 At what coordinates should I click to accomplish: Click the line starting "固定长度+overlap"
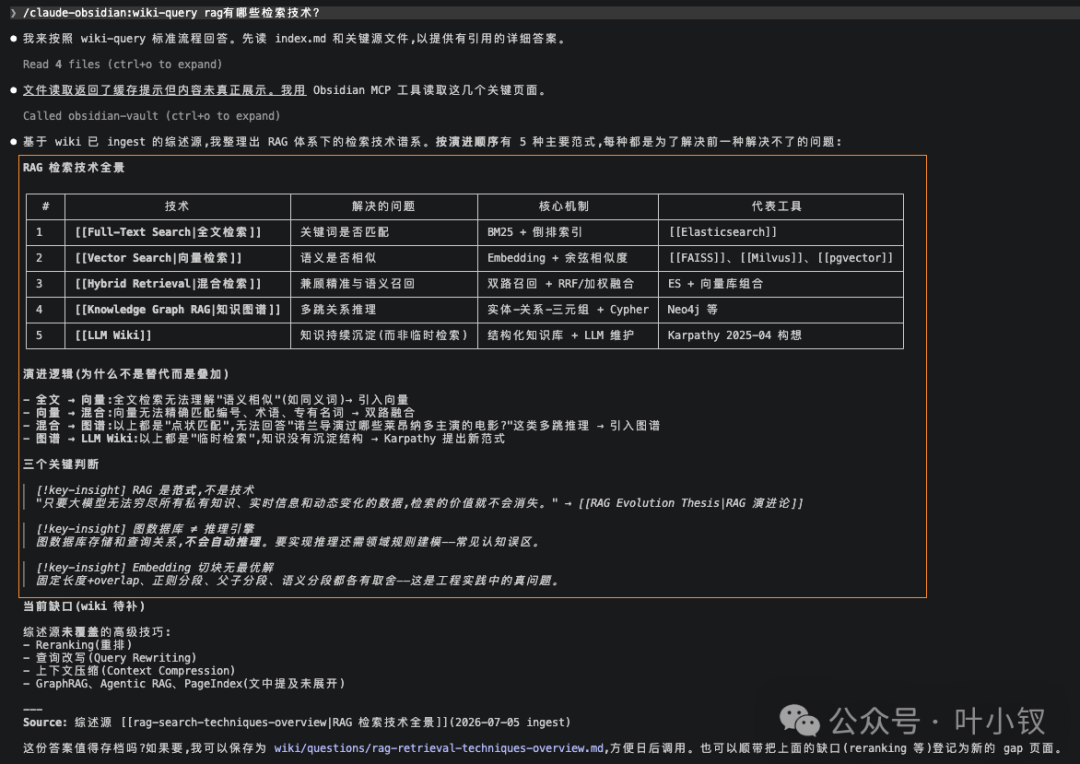coord(297,581)
